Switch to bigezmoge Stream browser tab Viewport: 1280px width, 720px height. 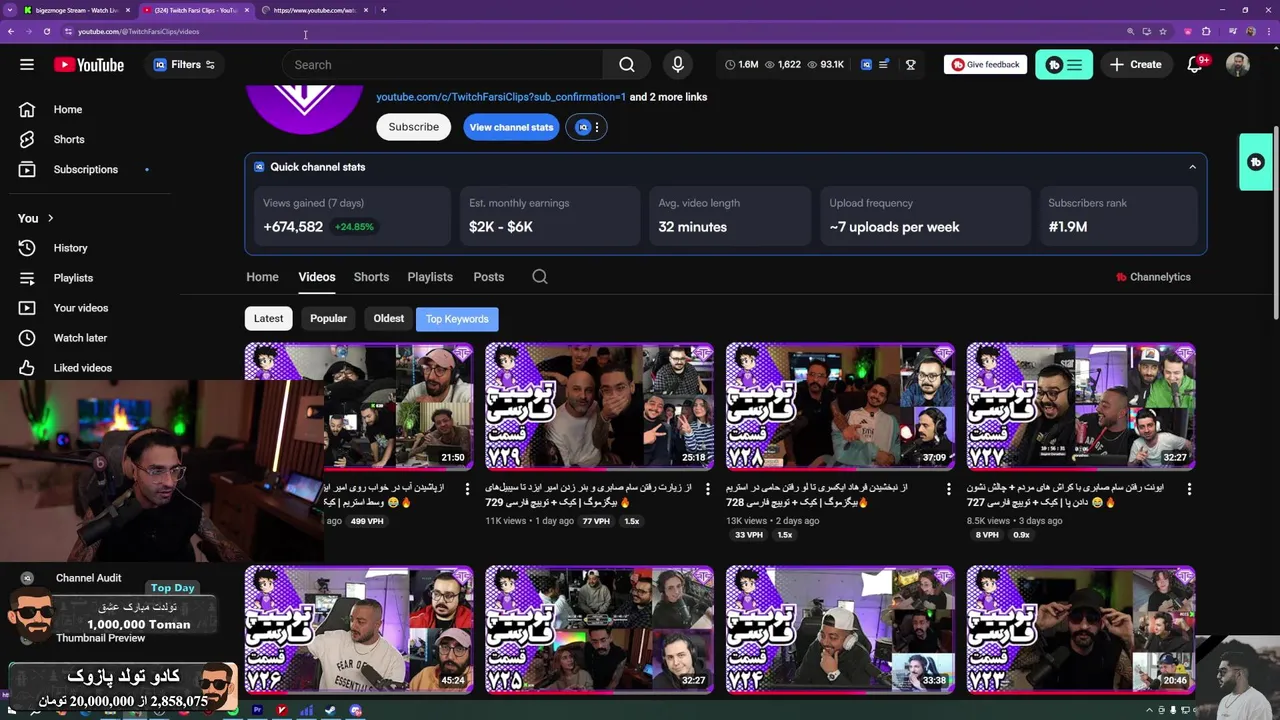[77, 10]
